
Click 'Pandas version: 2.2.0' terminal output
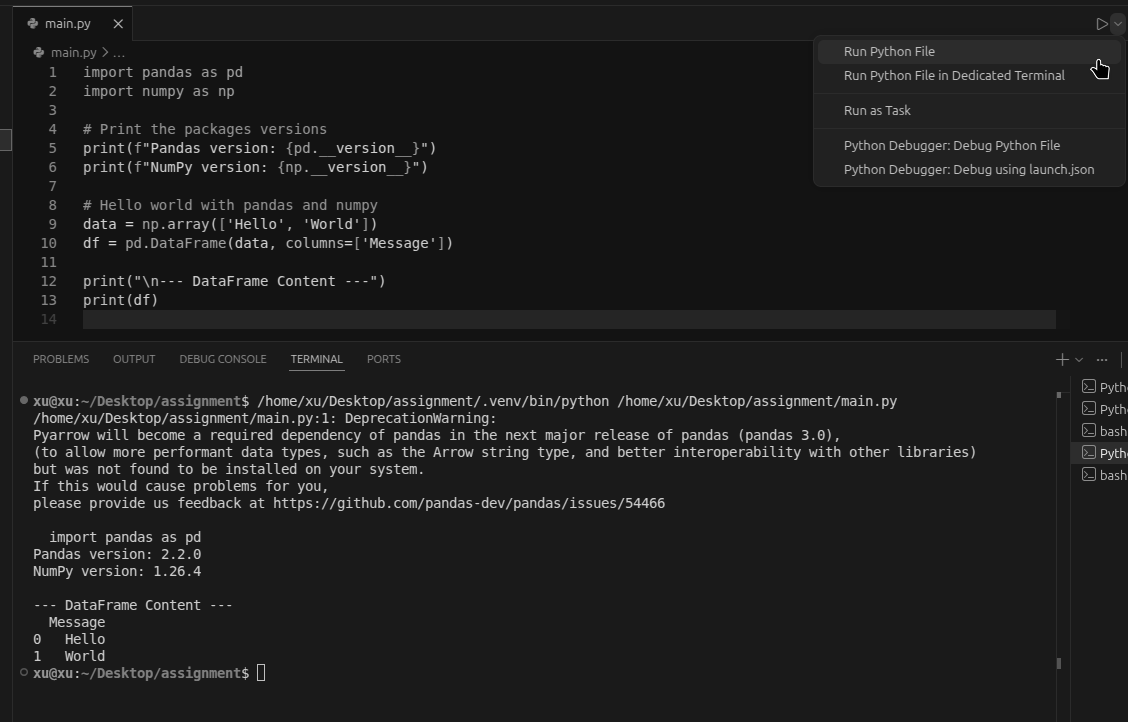point(117,554)
